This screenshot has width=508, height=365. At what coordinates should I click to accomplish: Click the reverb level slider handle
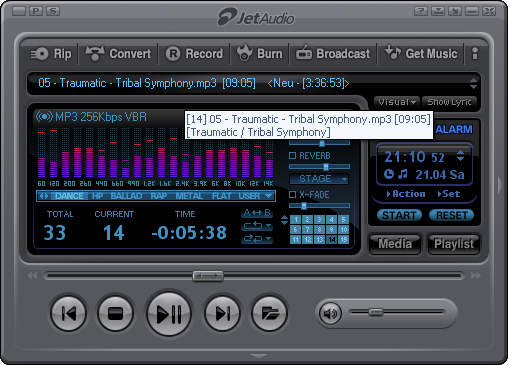click(326, 167)
